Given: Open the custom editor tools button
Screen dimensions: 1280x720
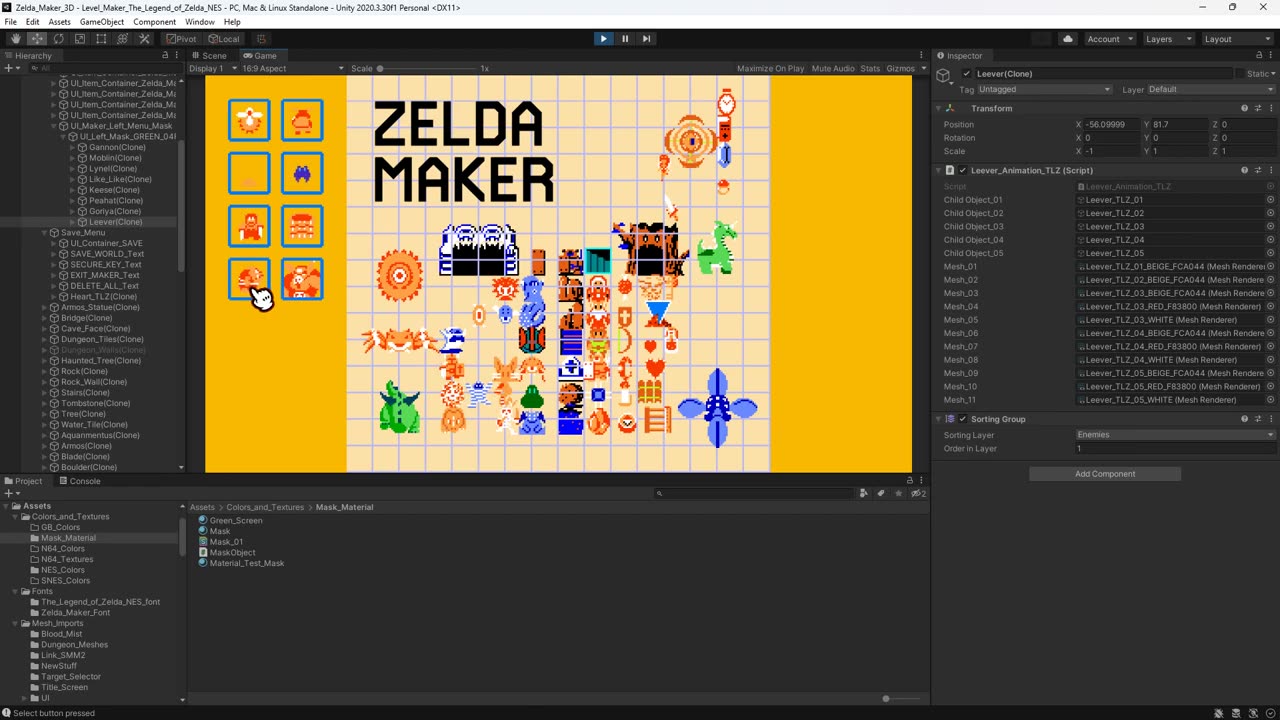Looking at the screenshot, I should pos(144,39).
